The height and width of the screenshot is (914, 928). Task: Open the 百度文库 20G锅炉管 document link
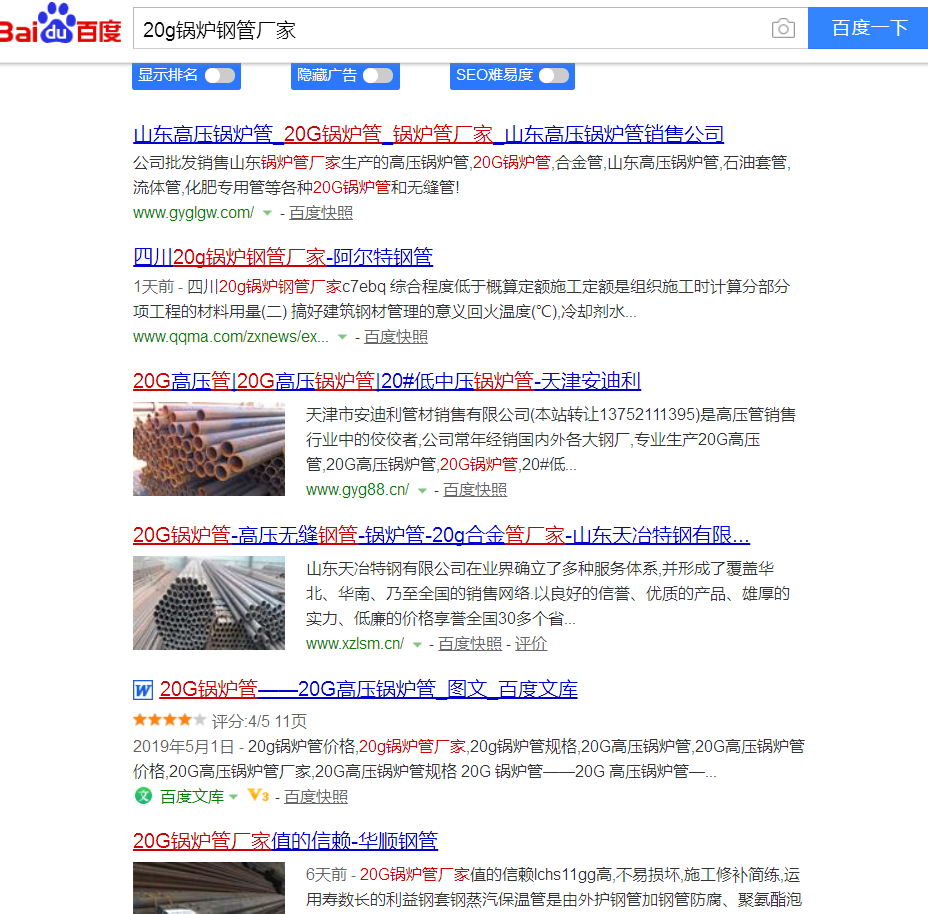tap(369, 689)
